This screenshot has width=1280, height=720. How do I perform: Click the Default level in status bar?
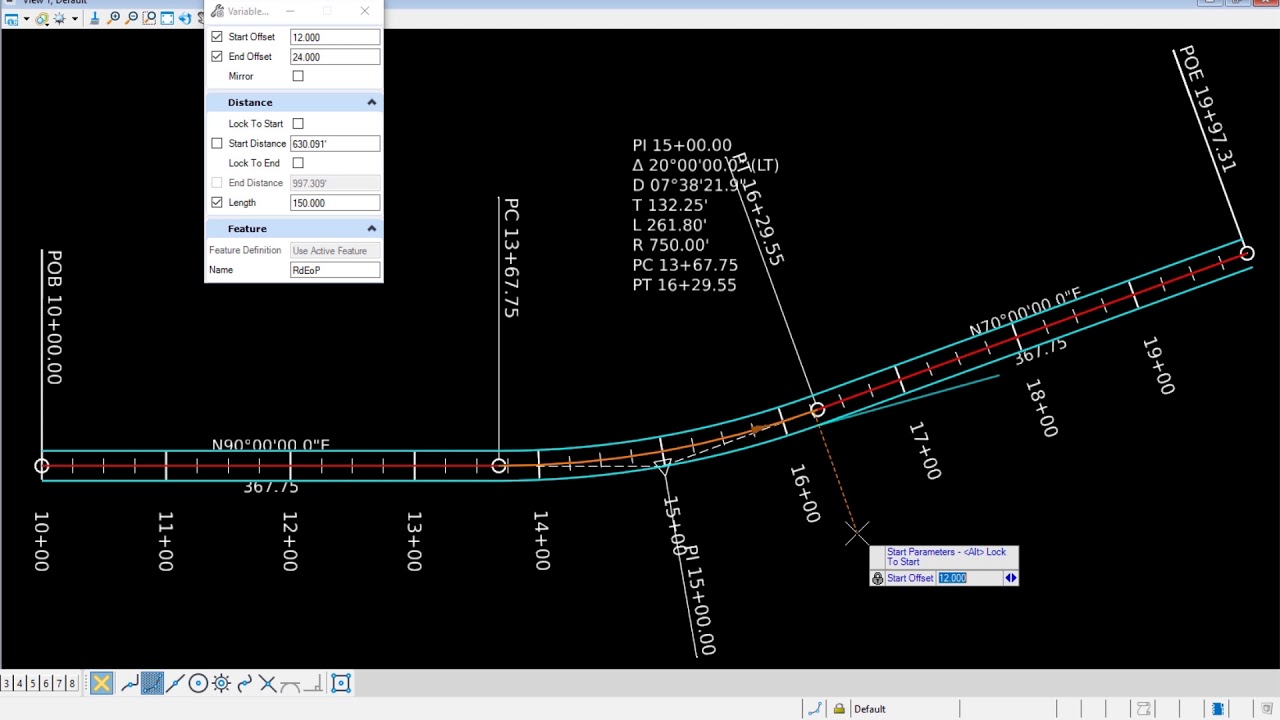tap(870, 709)
